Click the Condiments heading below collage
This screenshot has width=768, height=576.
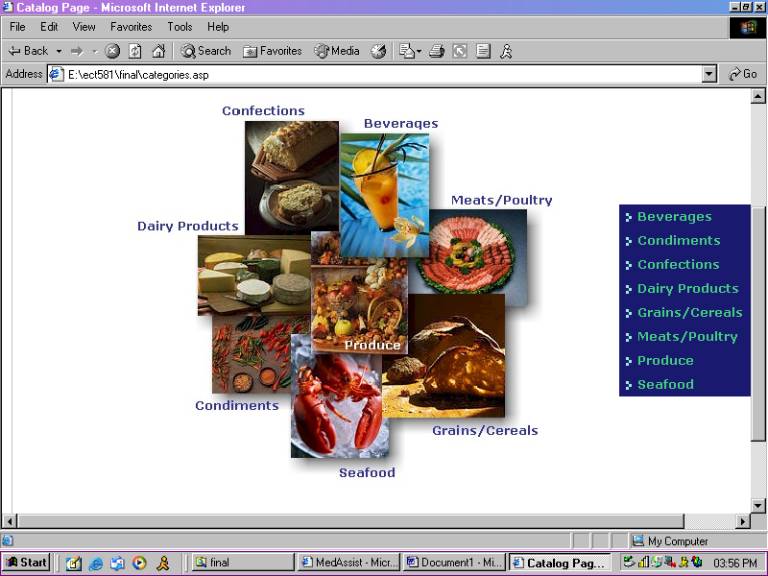237,406
